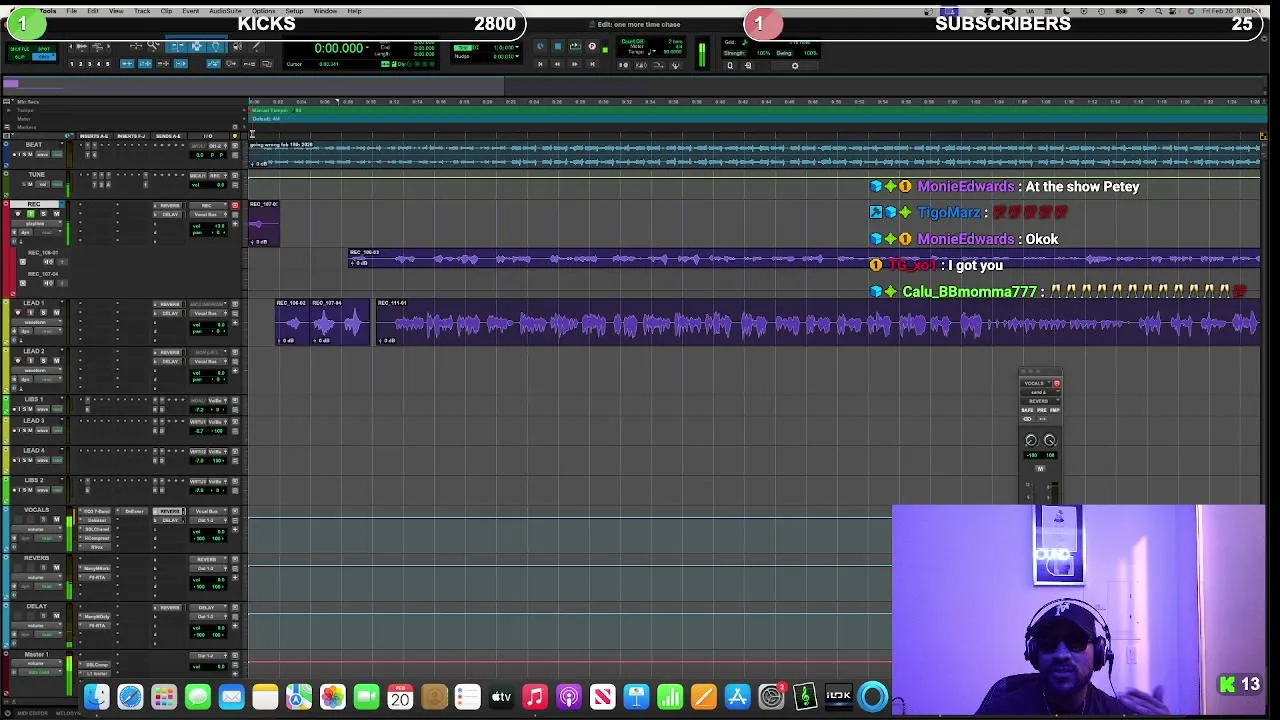
Task: Toggle Grid edit mode
Action: [44, 57]
